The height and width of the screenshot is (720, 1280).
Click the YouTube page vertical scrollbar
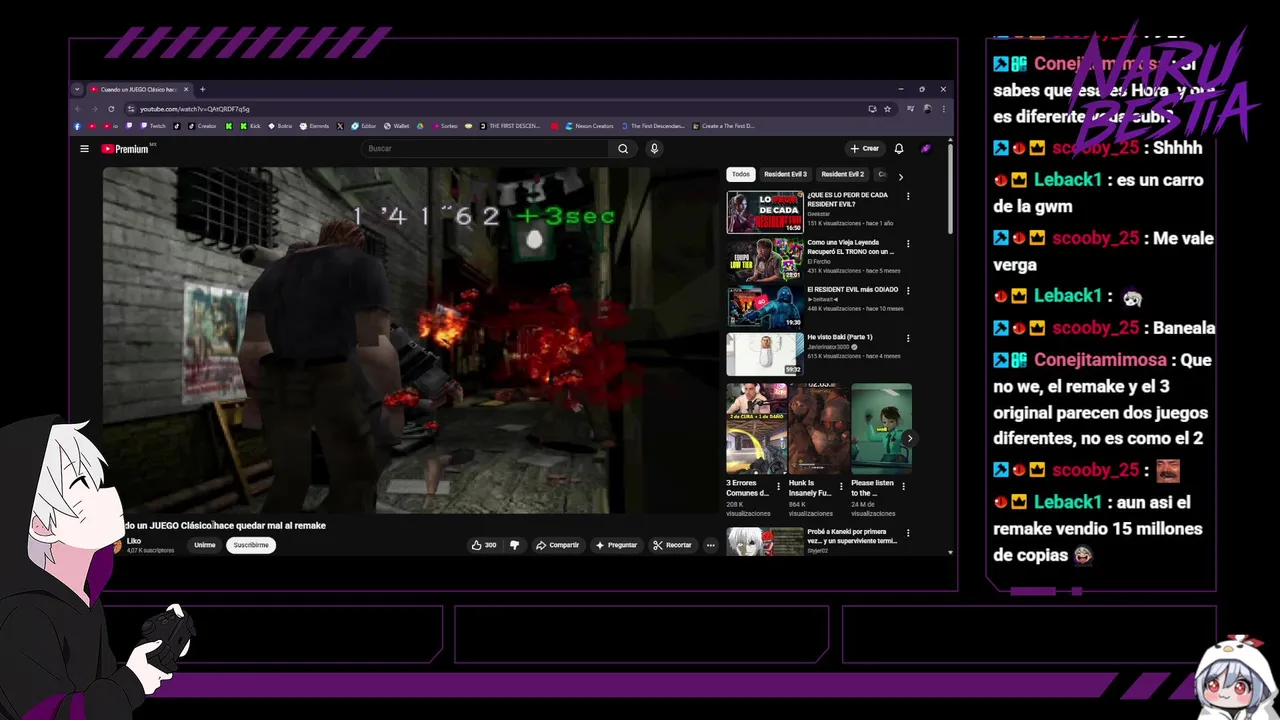950,190
